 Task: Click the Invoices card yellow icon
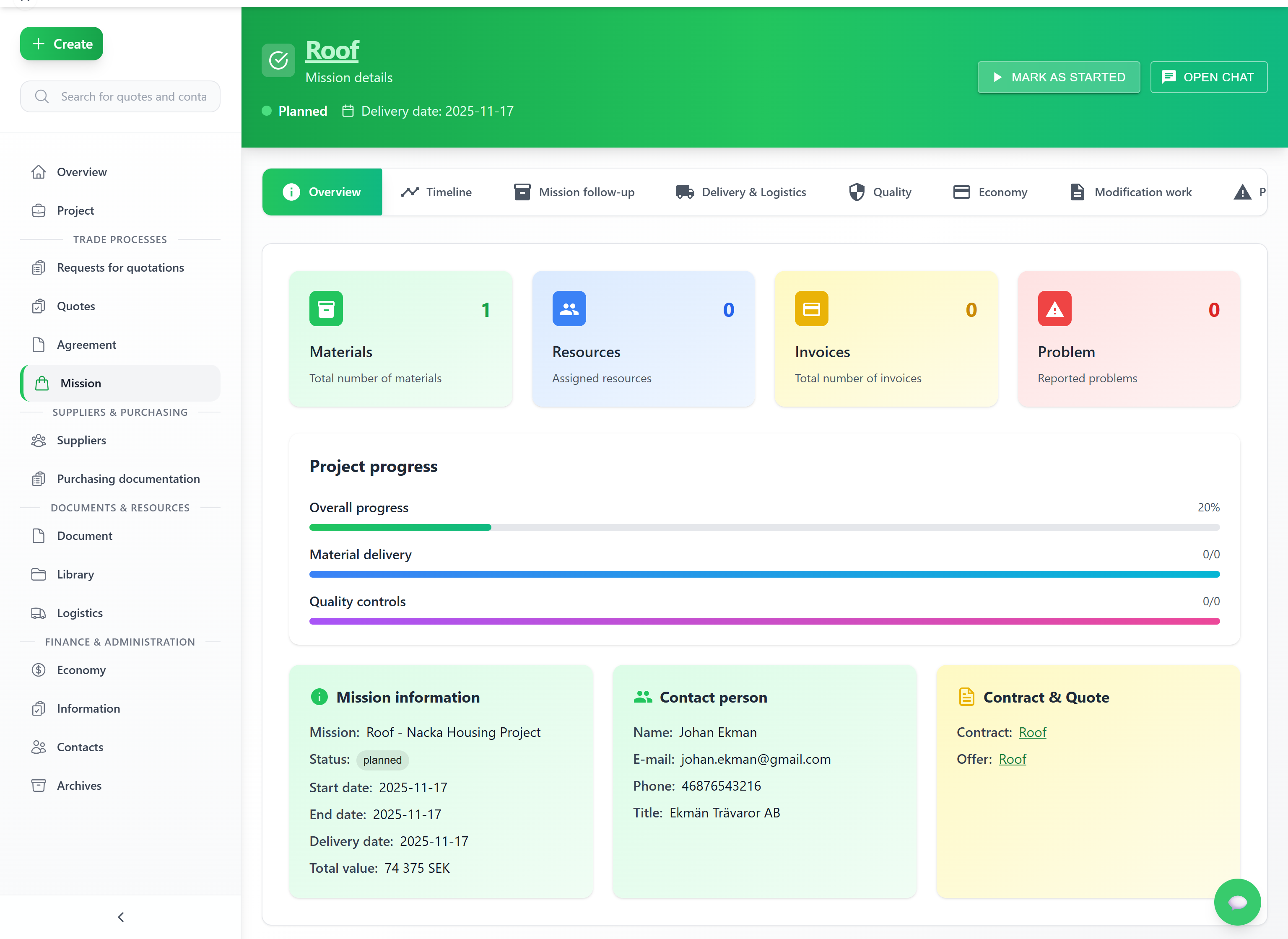[x=811, y=309]
